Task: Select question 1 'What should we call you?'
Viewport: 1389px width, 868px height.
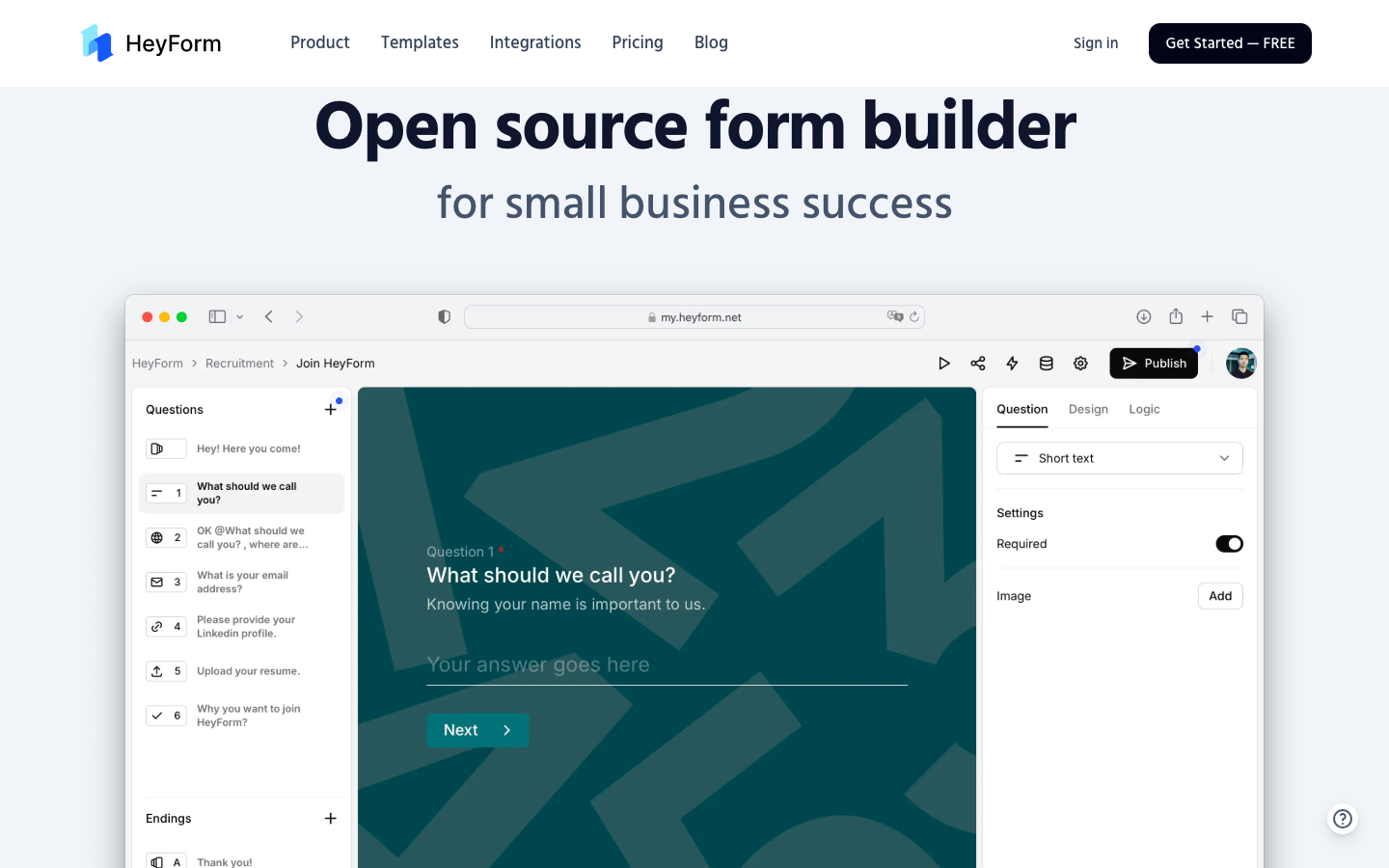Action: 241,493
